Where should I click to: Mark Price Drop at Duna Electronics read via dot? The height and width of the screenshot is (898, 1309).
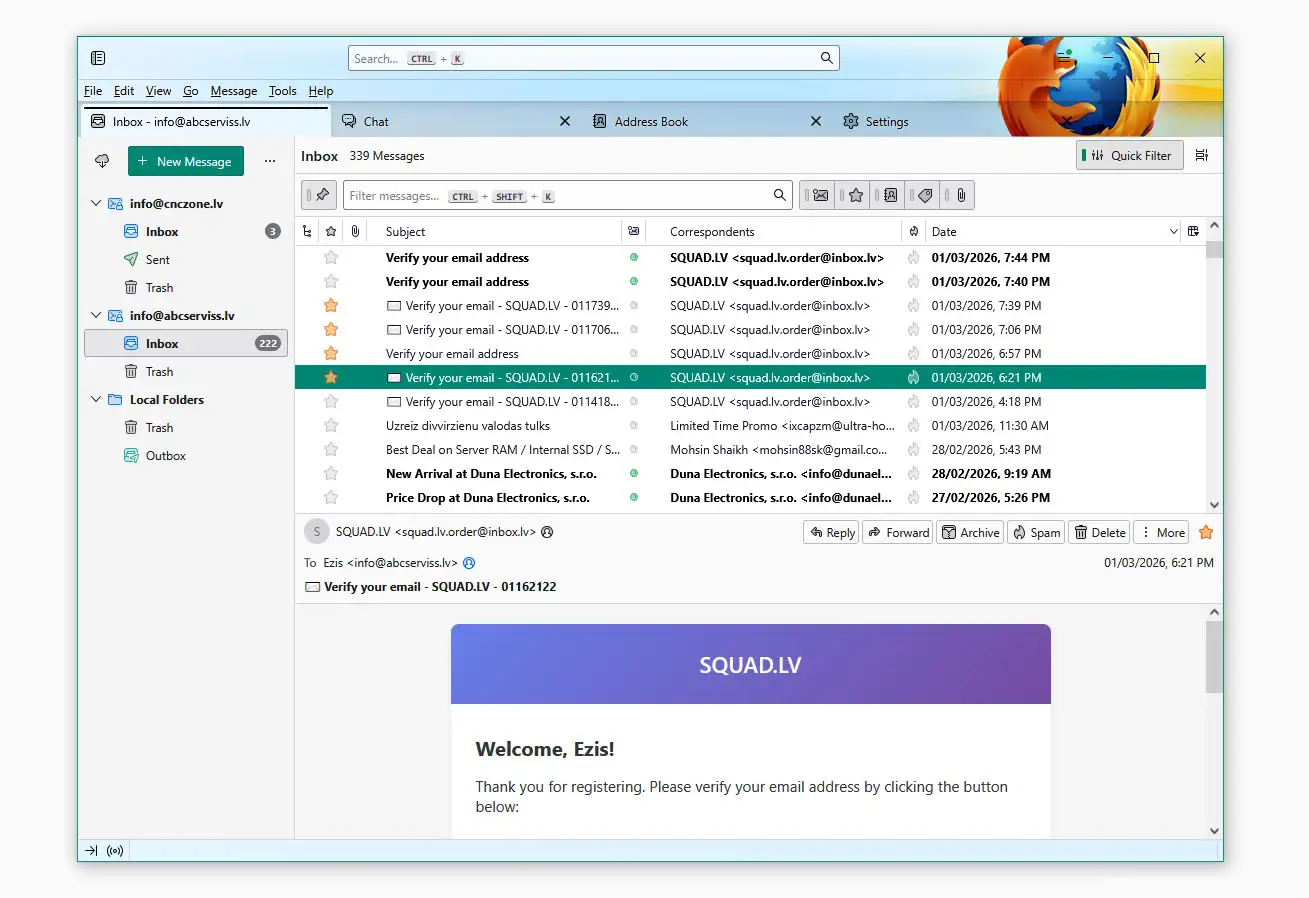click(x=633, y=497)
